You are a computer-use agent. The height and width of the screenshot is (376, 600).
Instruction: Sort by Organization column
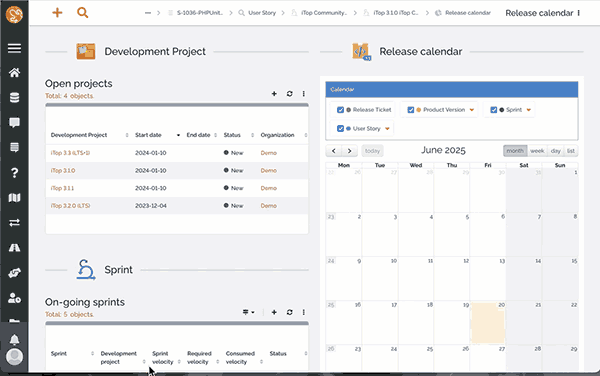[x=277, y=135]
